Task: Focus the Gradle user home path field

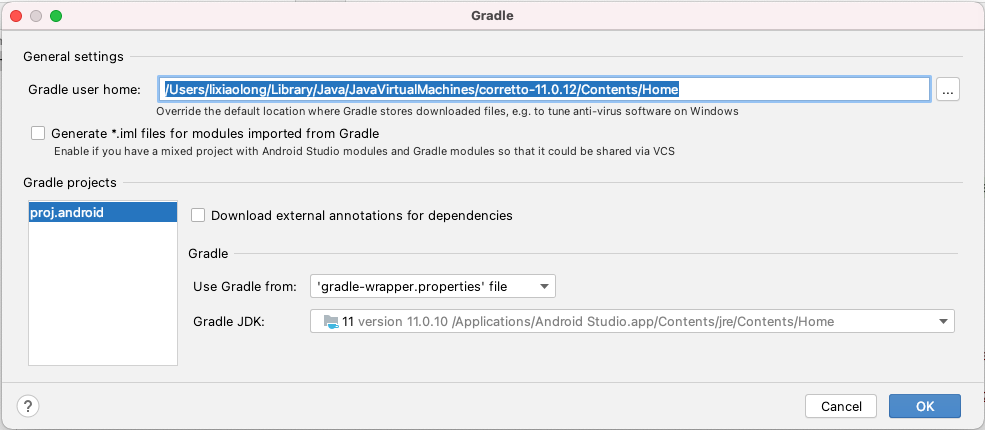Action: (544, 90)
